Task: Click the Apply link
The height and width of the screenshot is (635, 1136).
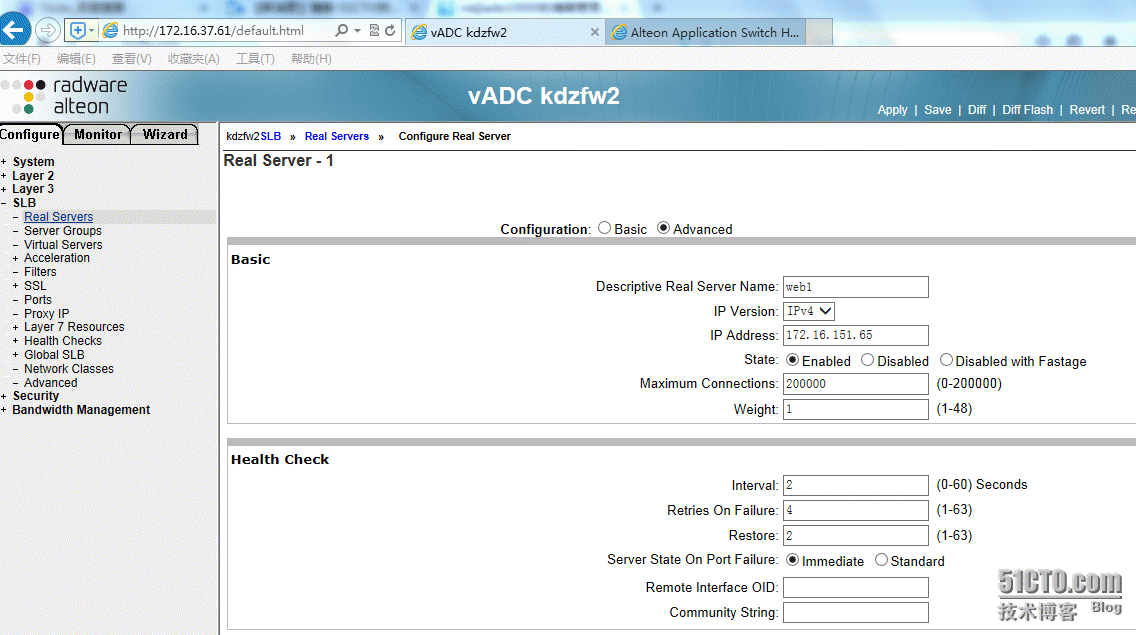Action: (892, 109)
